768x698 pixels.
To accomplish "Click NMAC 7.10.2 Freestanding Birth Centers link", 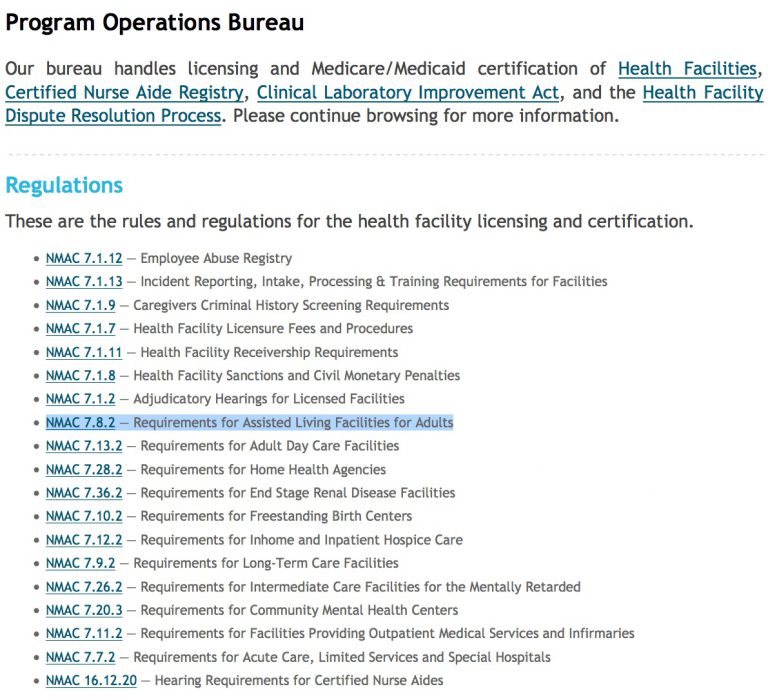I will click(x=84, y=516).
